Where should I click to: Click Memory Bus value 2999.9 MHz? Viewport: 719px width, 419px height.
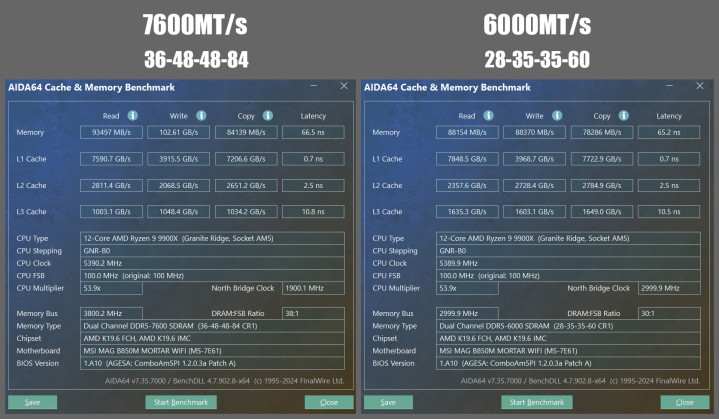click(467, 313)
